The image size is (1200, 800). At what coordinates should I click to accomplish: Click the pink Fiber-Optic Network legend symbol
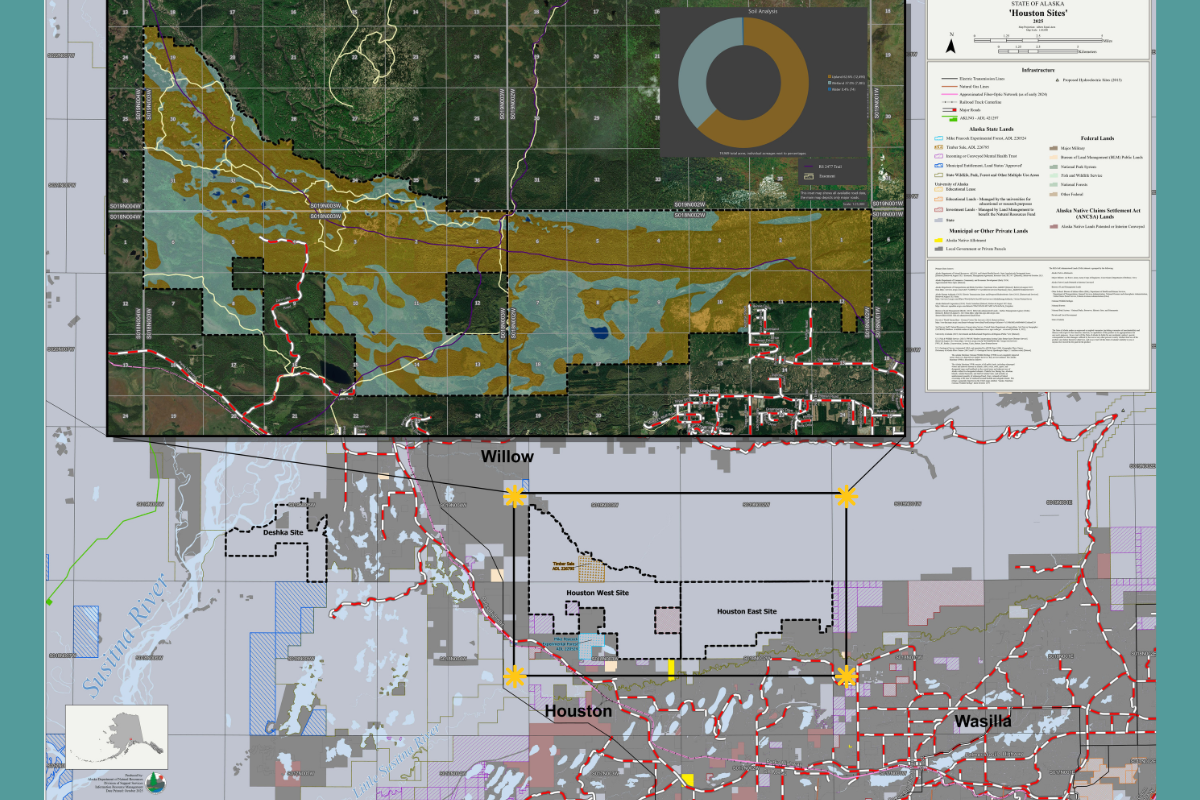coord(950,94)
